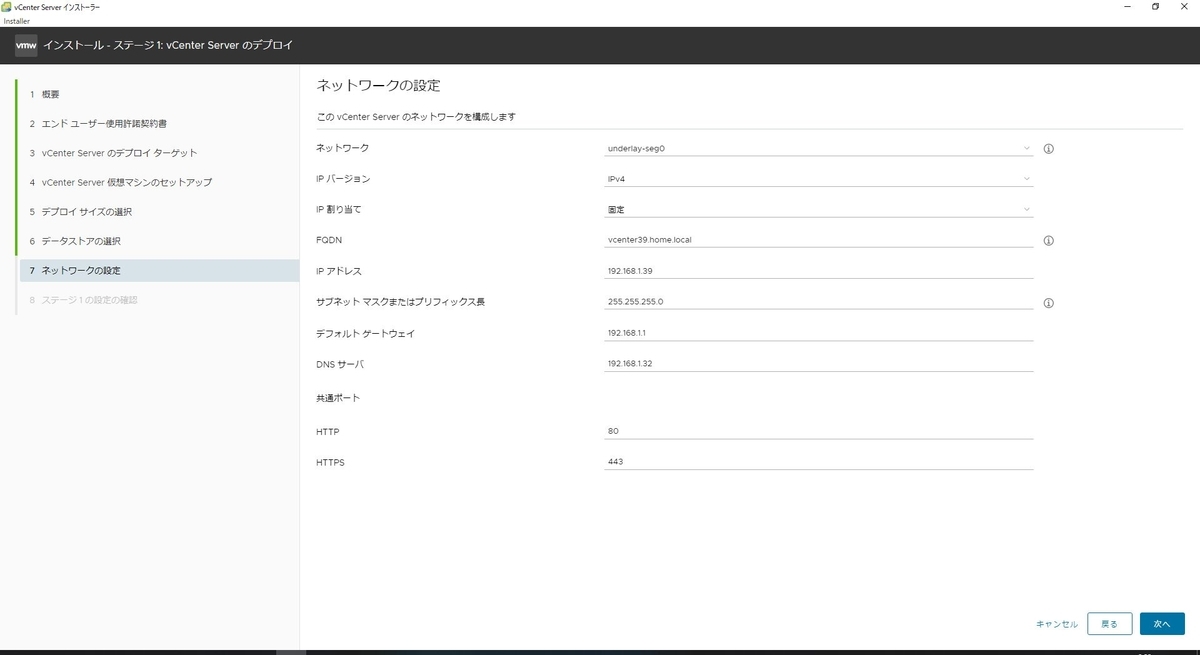The height and width of the screenshot is (655, 1200).
Task: Click the description この vCenter Server のネットワークを構成します
Action: point(416,117)
